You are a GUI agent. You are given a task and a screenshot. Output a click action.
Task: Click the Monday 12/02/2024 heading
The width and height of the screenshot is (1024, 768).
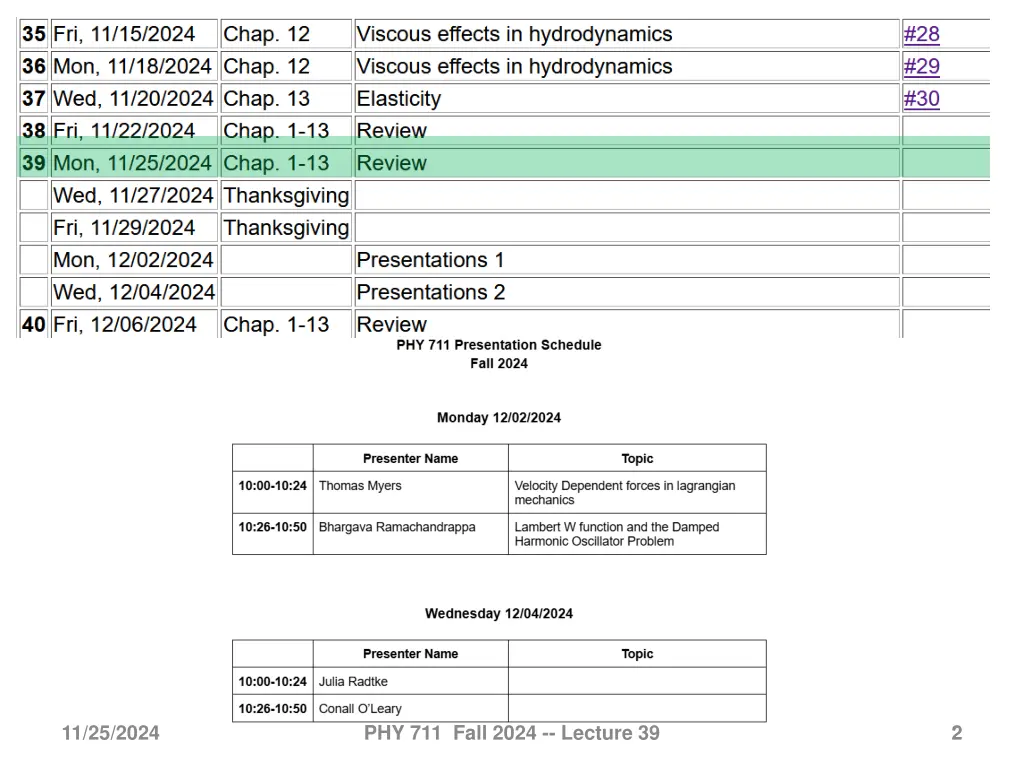point(499,418)
